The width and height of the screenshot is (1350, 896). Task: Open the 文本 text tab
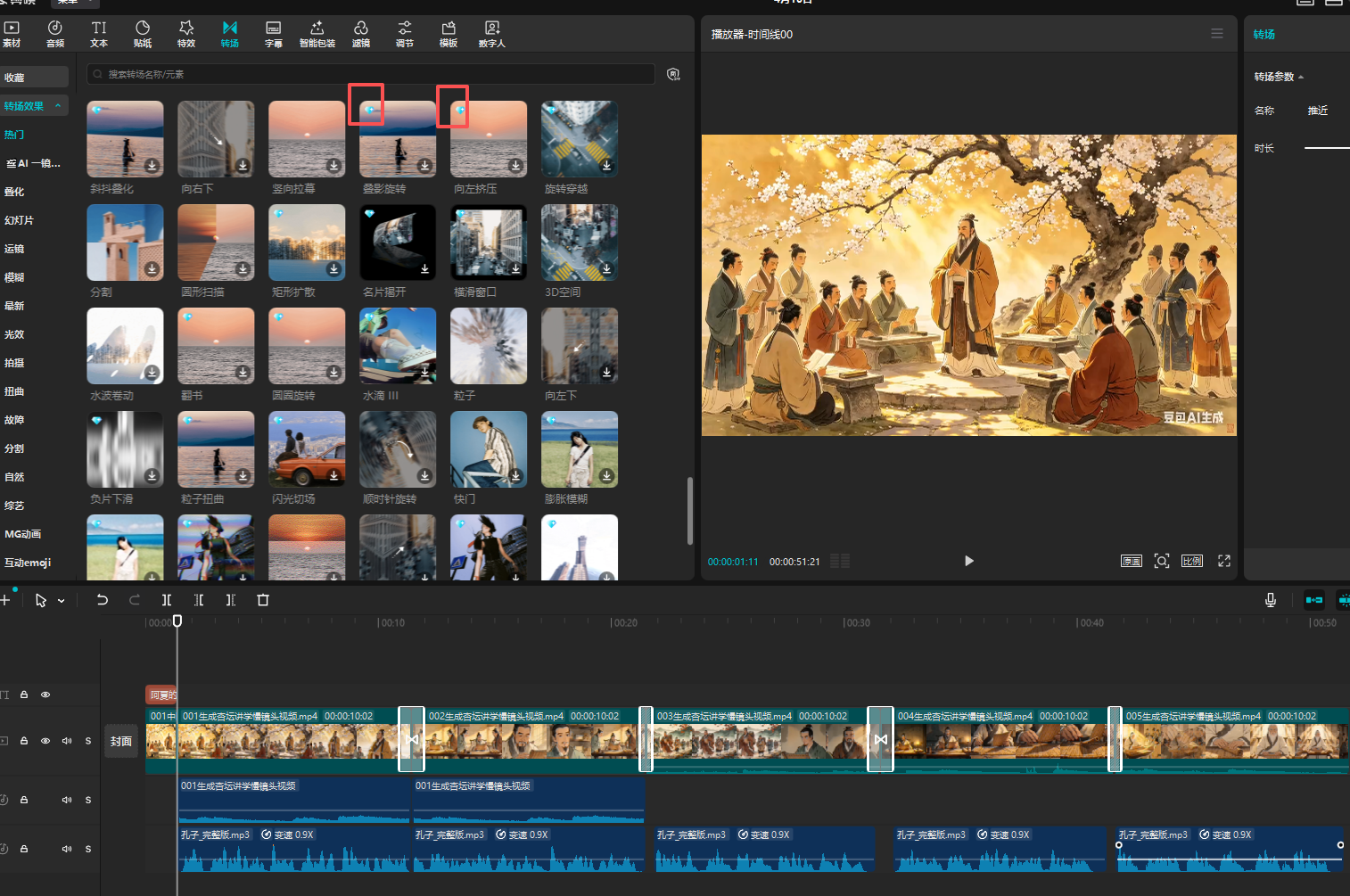coord(99,34)
